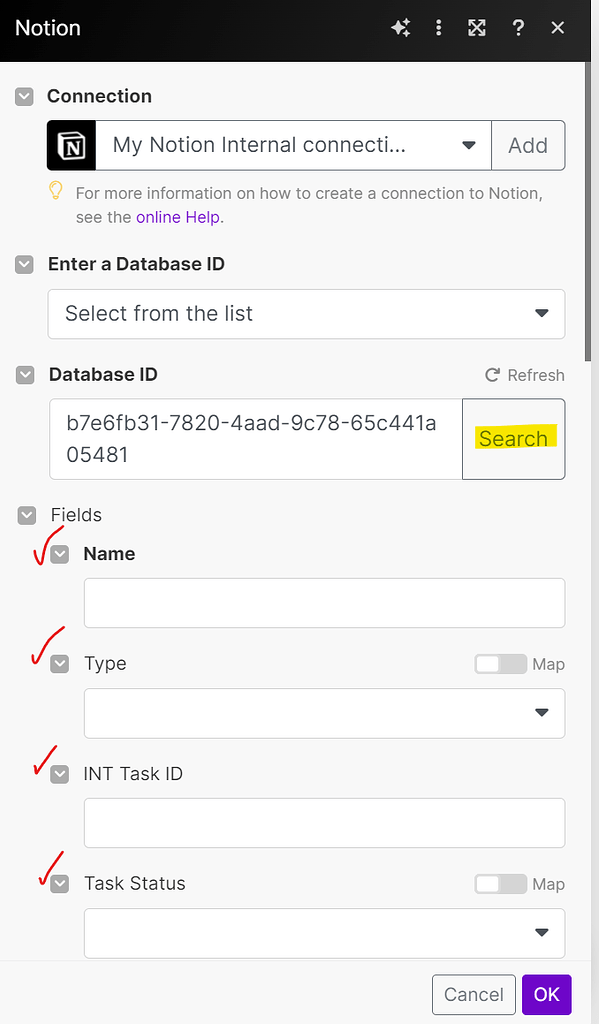Open help via the question mark icon
599x1024 pixels.
518,28
